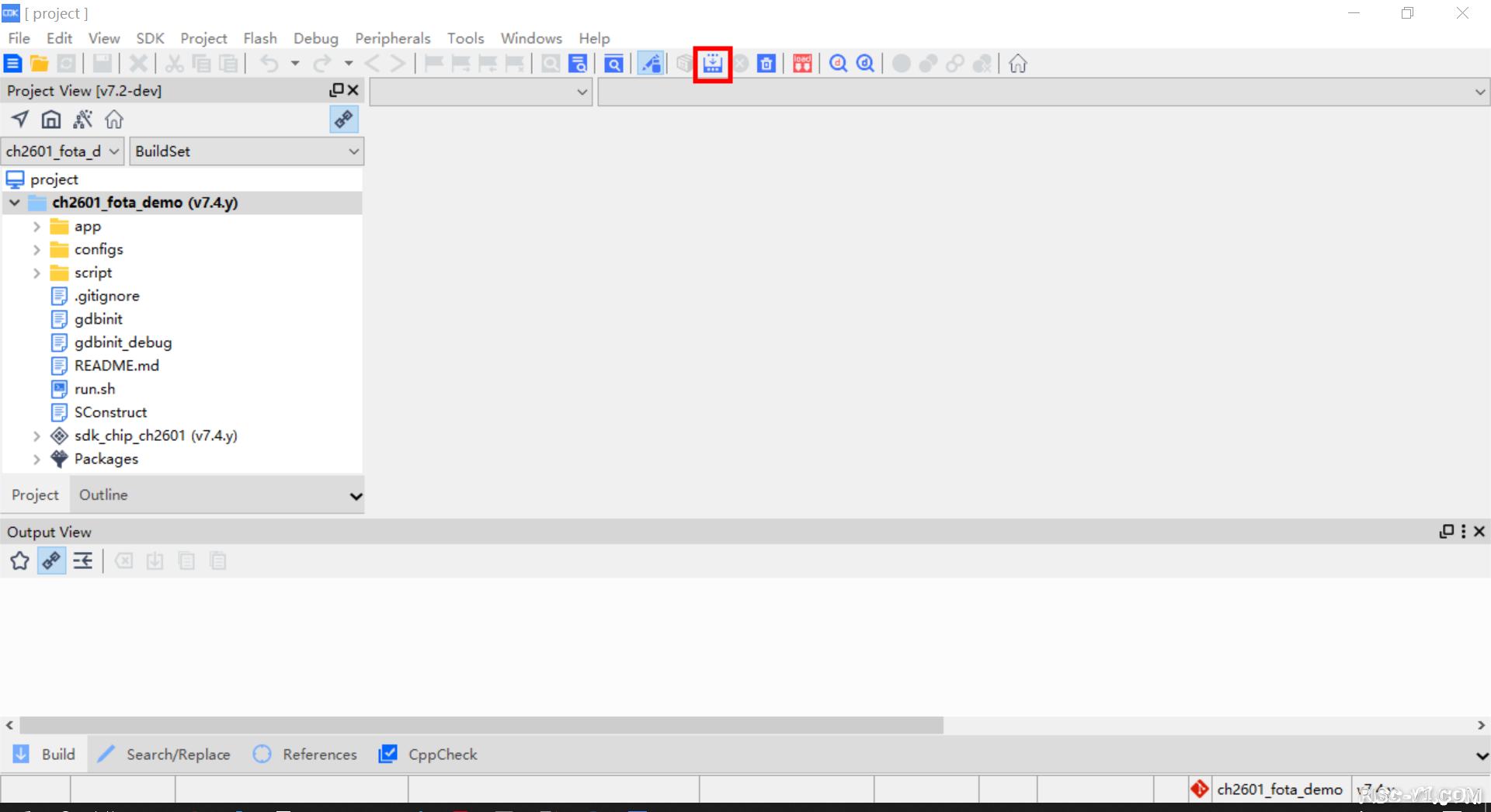
Task: Click the red Flash load icon
Action: pyautogui.click(x=802, y=64)
